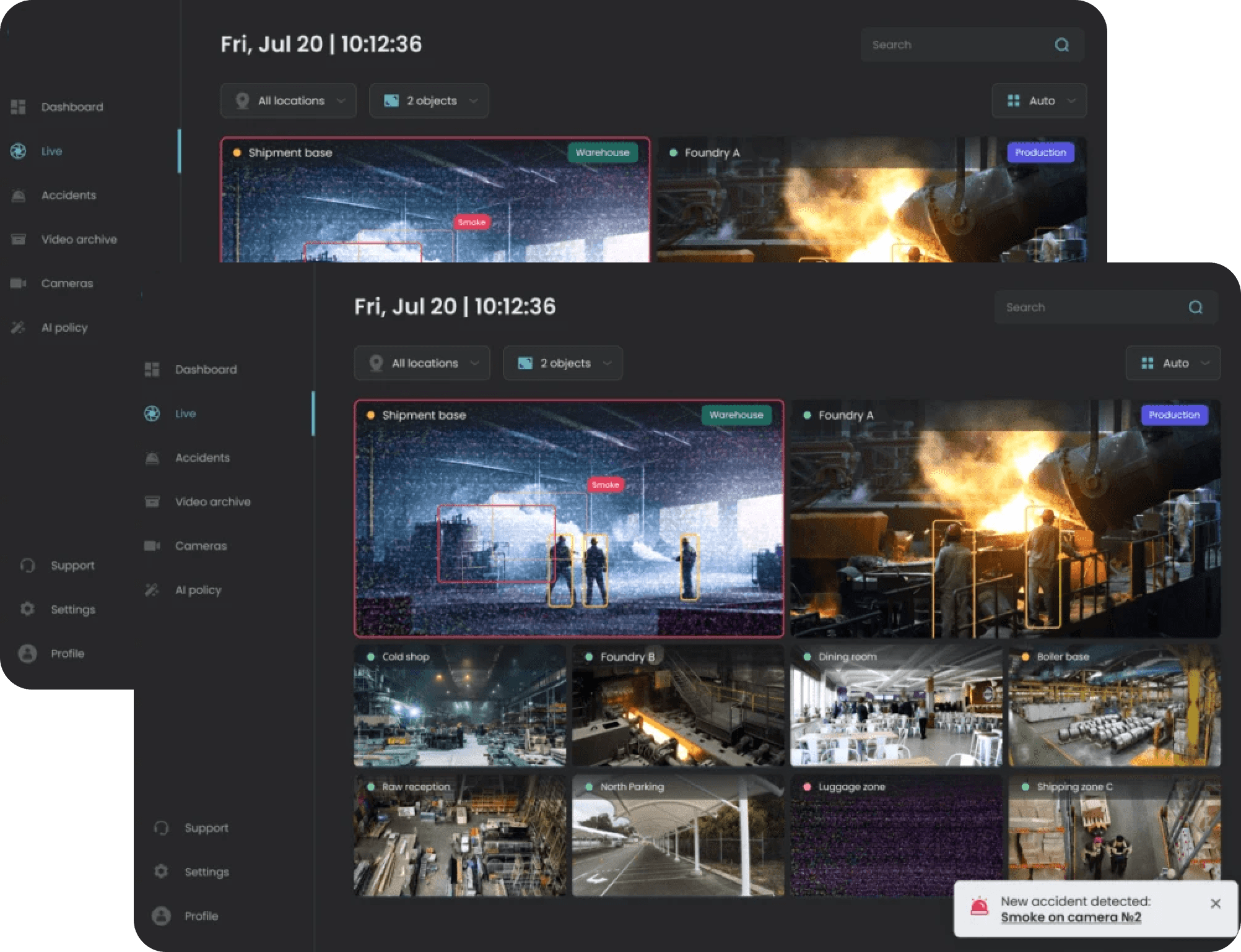Open Dashboard icon in the foreground window sidebar
This screenshot has width=1241, height=952.
[x=152, y=370]
